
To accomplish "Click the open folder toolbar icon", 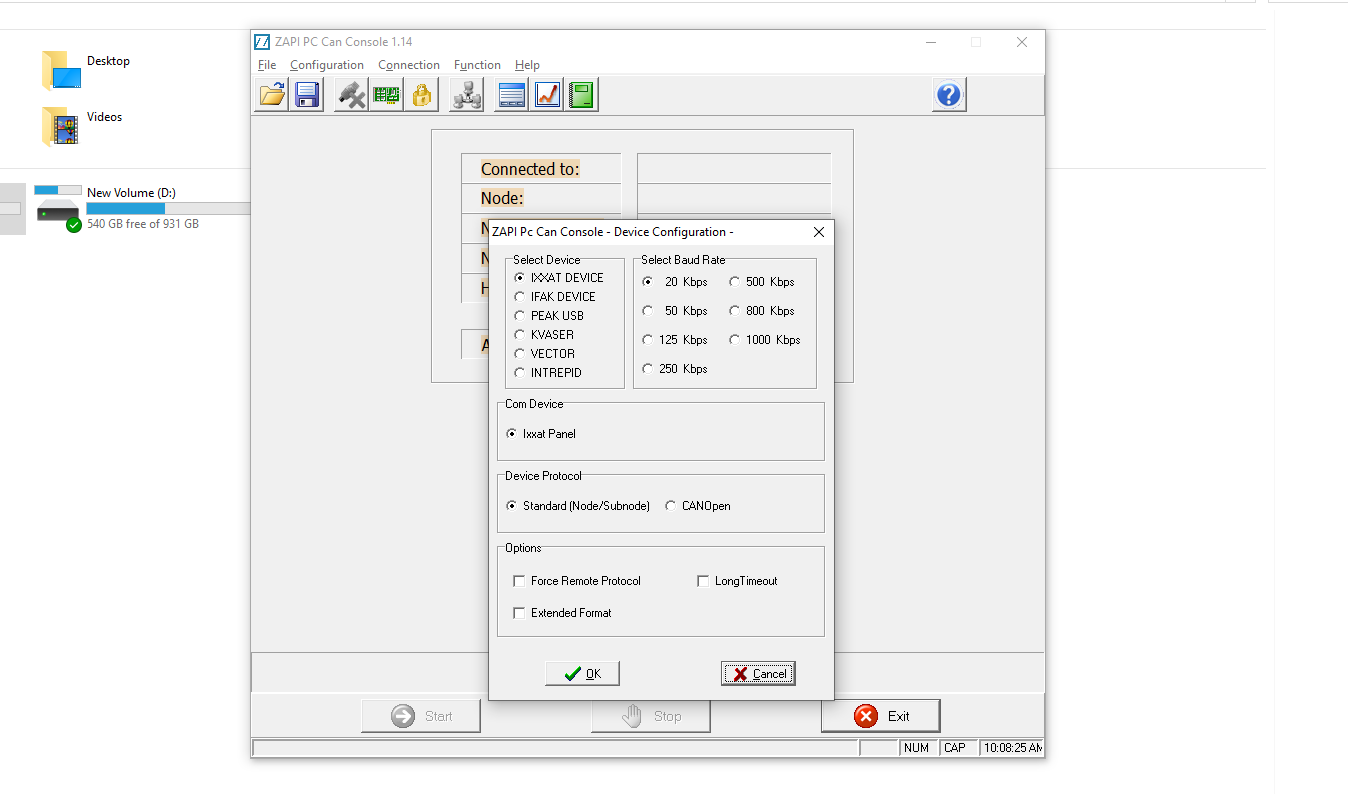I will pyautogui.click(x=272, y=95).
